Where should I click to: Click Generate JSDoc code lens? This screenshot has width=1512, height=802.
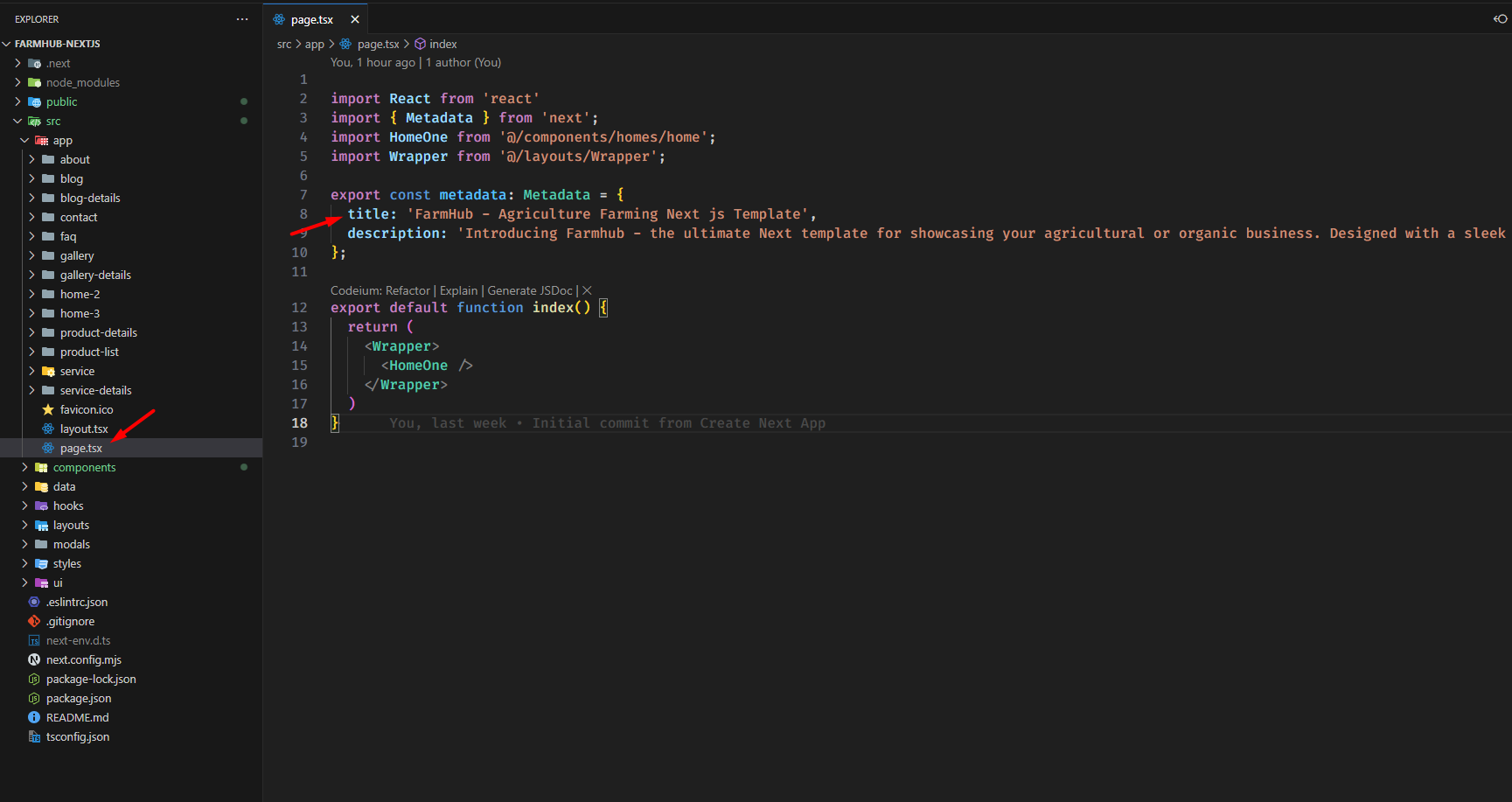click(530, 290)
